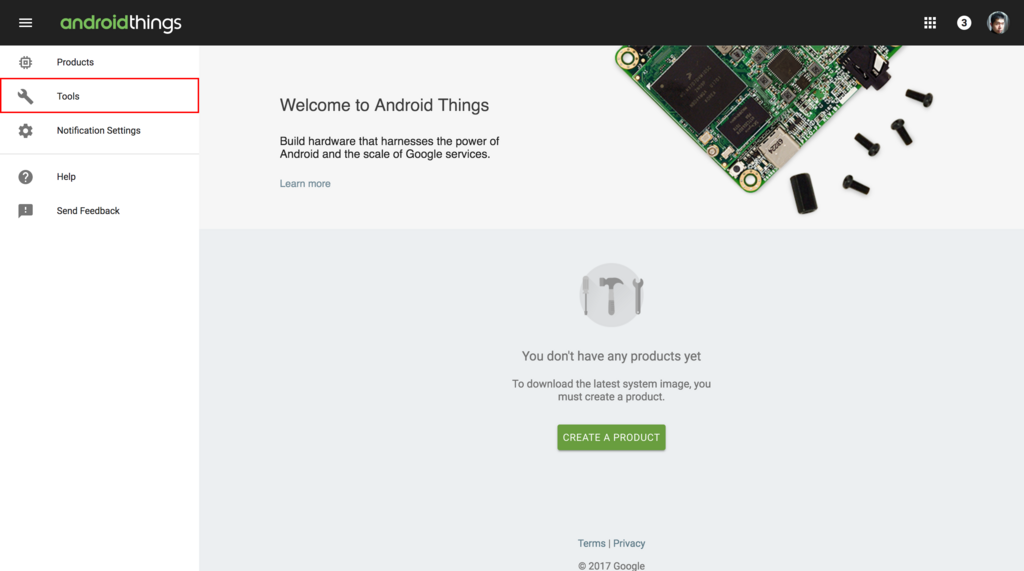Open the Terms link

pyautogui.click(x=591, y=543)
